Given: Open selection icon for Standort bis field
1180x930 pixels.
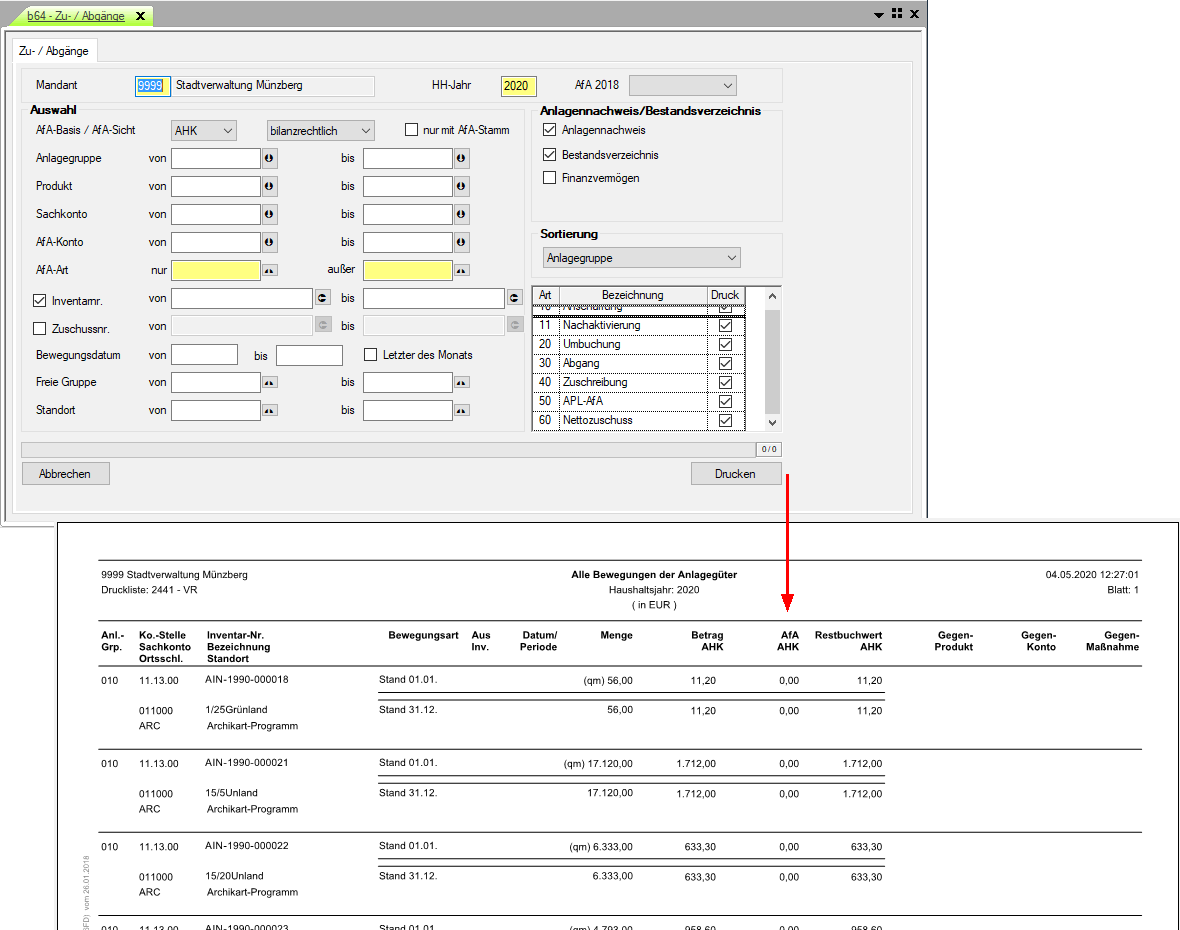Looking at the screenshot, I should 461,410.
